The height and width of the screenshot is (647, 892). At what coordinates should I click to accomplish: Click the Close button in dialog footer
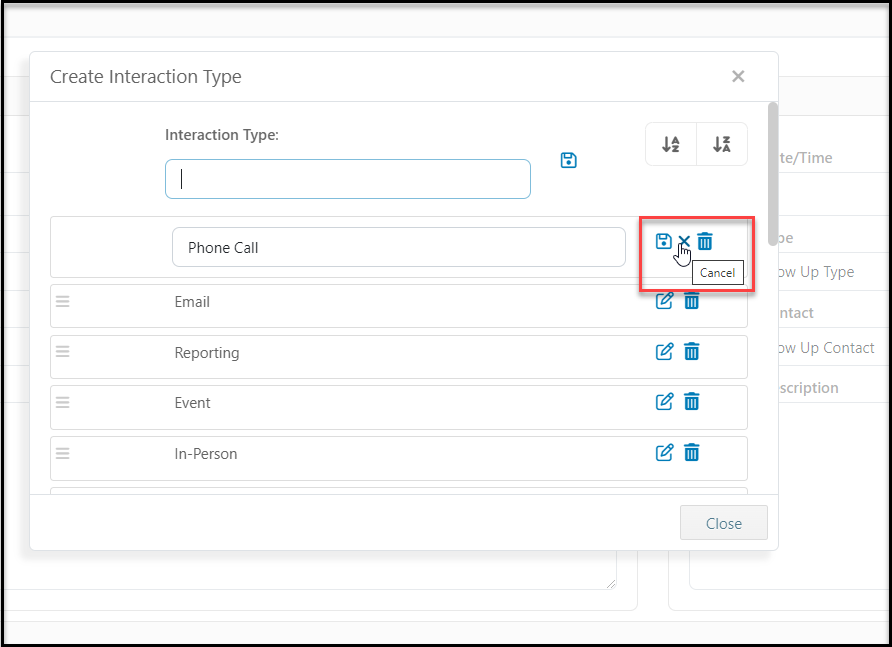[724, 523]
